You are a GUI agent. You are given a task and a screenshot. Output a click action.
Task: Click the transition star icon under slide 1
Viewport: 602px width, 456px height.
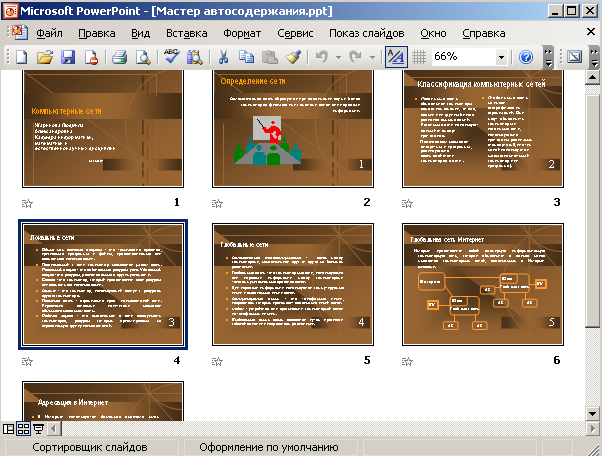pos(27,203)
